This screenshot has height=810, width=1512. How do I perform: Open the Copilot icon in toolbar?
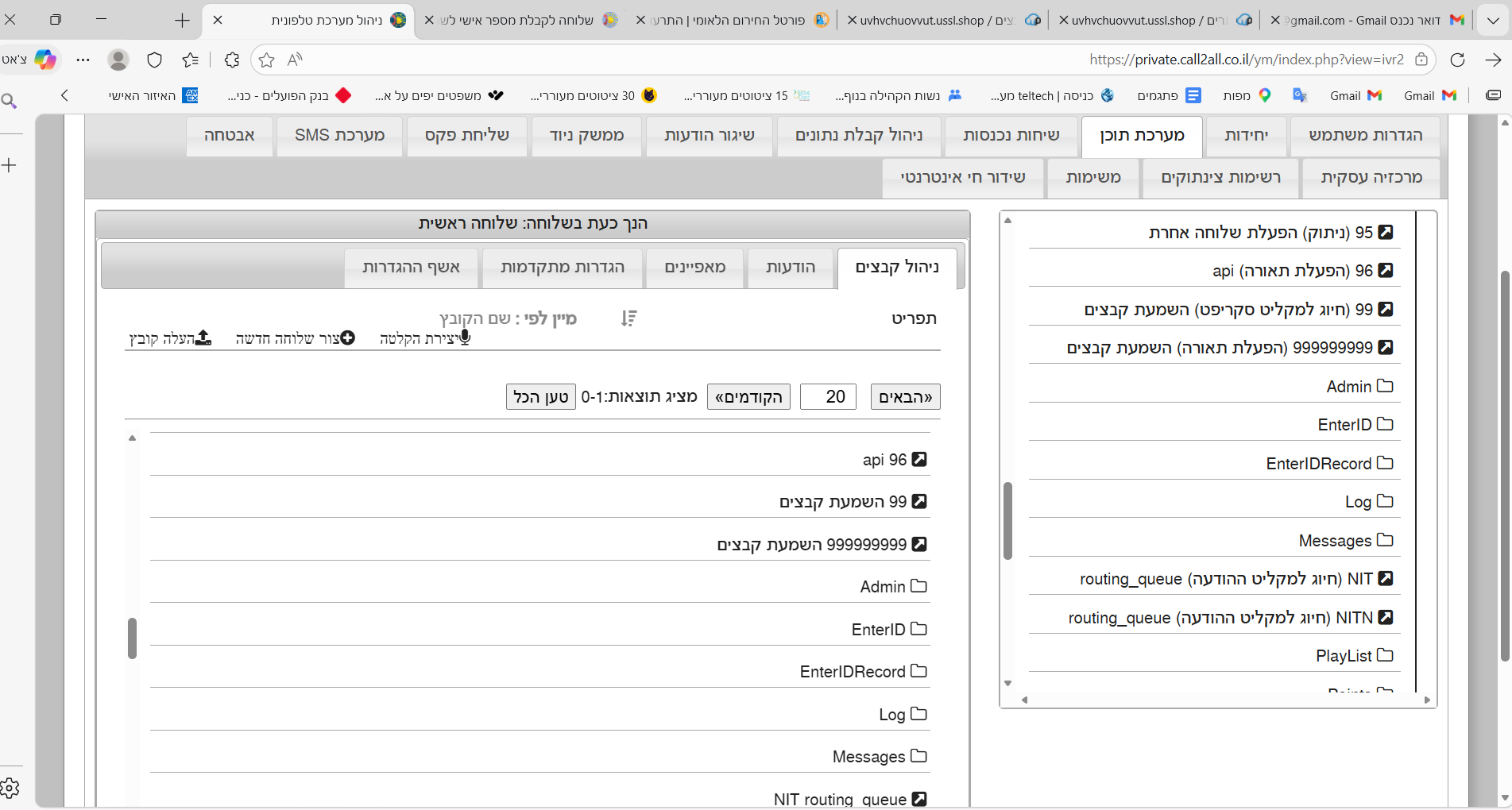45,60
